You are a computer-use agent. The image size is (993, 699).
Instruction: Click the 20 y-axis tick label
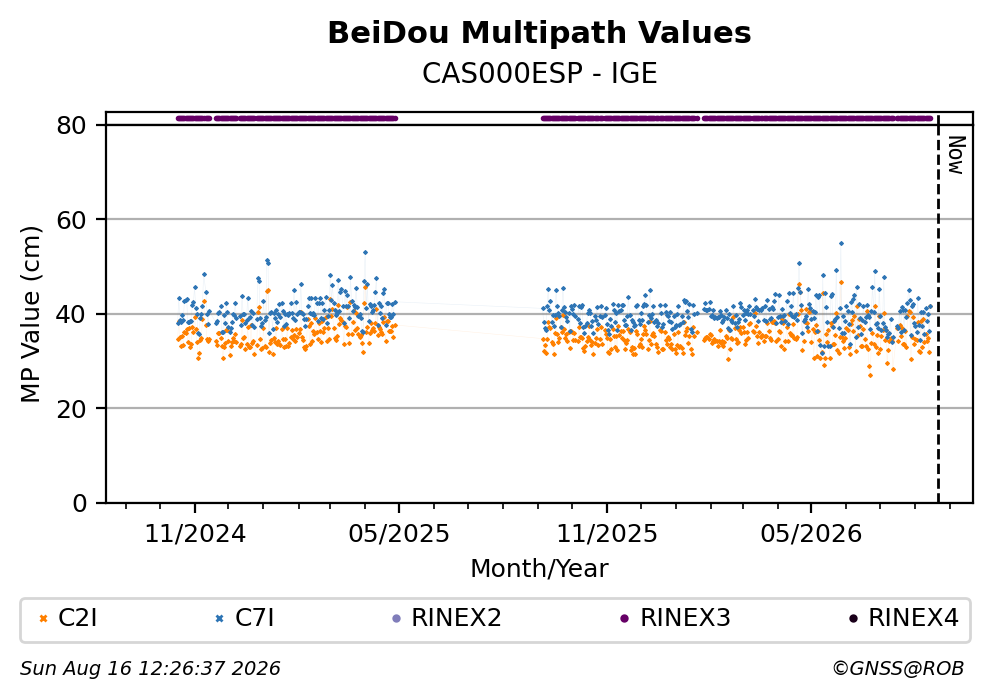click(x=72, y=409)
